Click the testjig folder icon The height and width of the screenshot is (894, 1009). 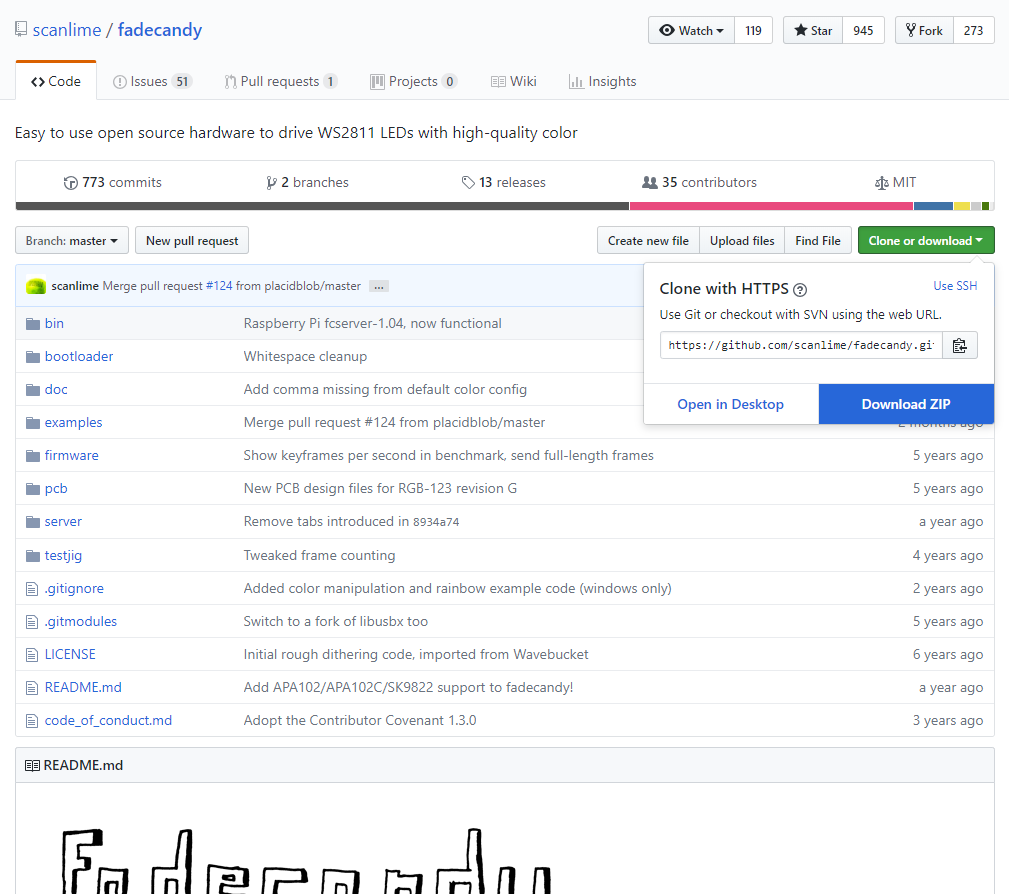click(33, 555)
